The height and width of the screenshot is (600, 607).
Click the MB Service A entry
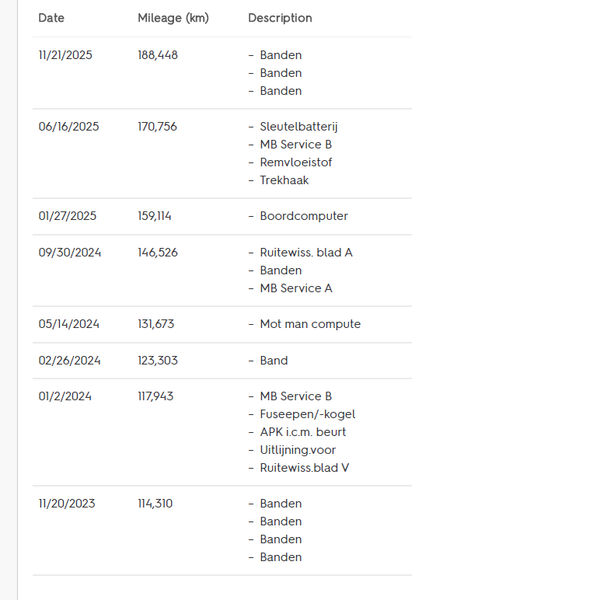click(296, 288)
